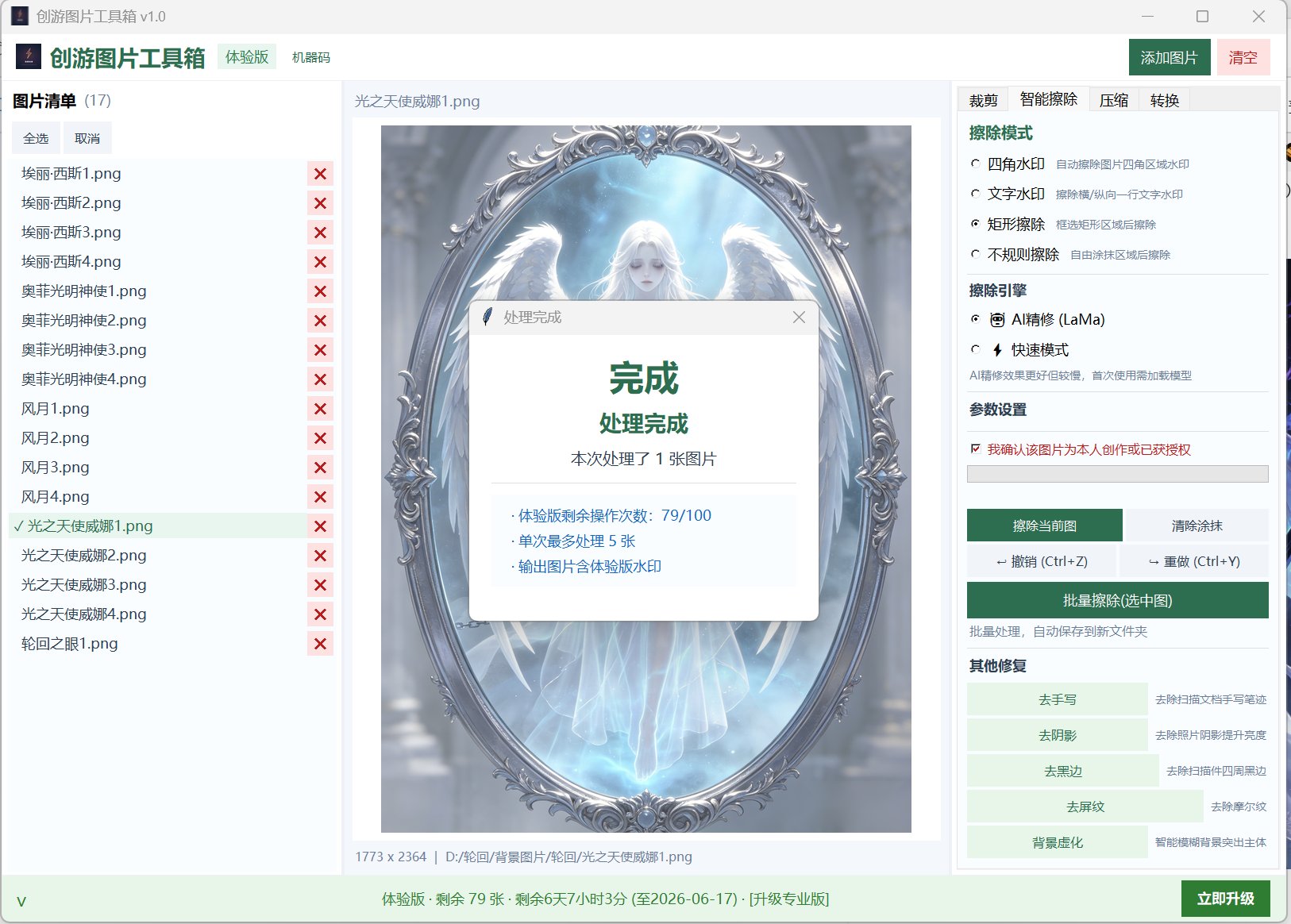Deselect images with 取消 button
Screen dimensions: 1291x924
pos(87,138)
